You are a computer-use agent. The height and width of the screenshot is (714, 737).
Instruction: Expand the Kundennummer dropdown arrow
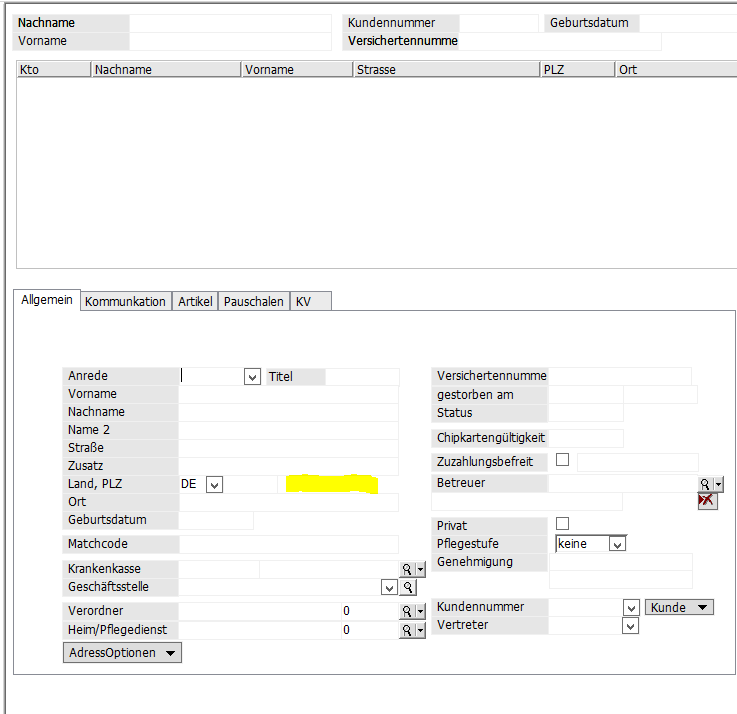tap(630, 608)
